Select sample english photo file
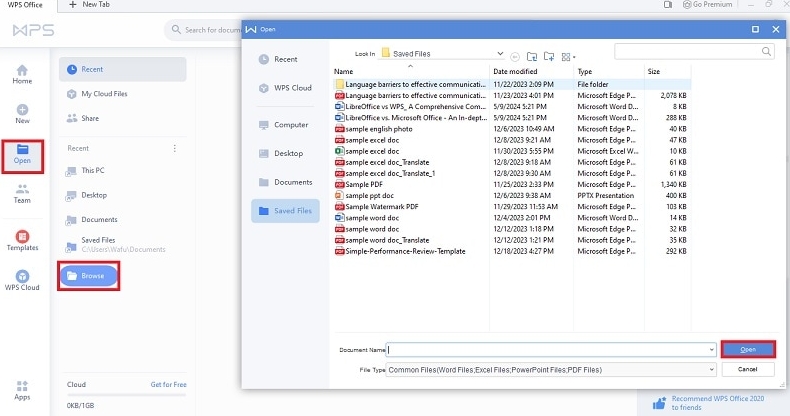790x416 pixels. [511, 129]
